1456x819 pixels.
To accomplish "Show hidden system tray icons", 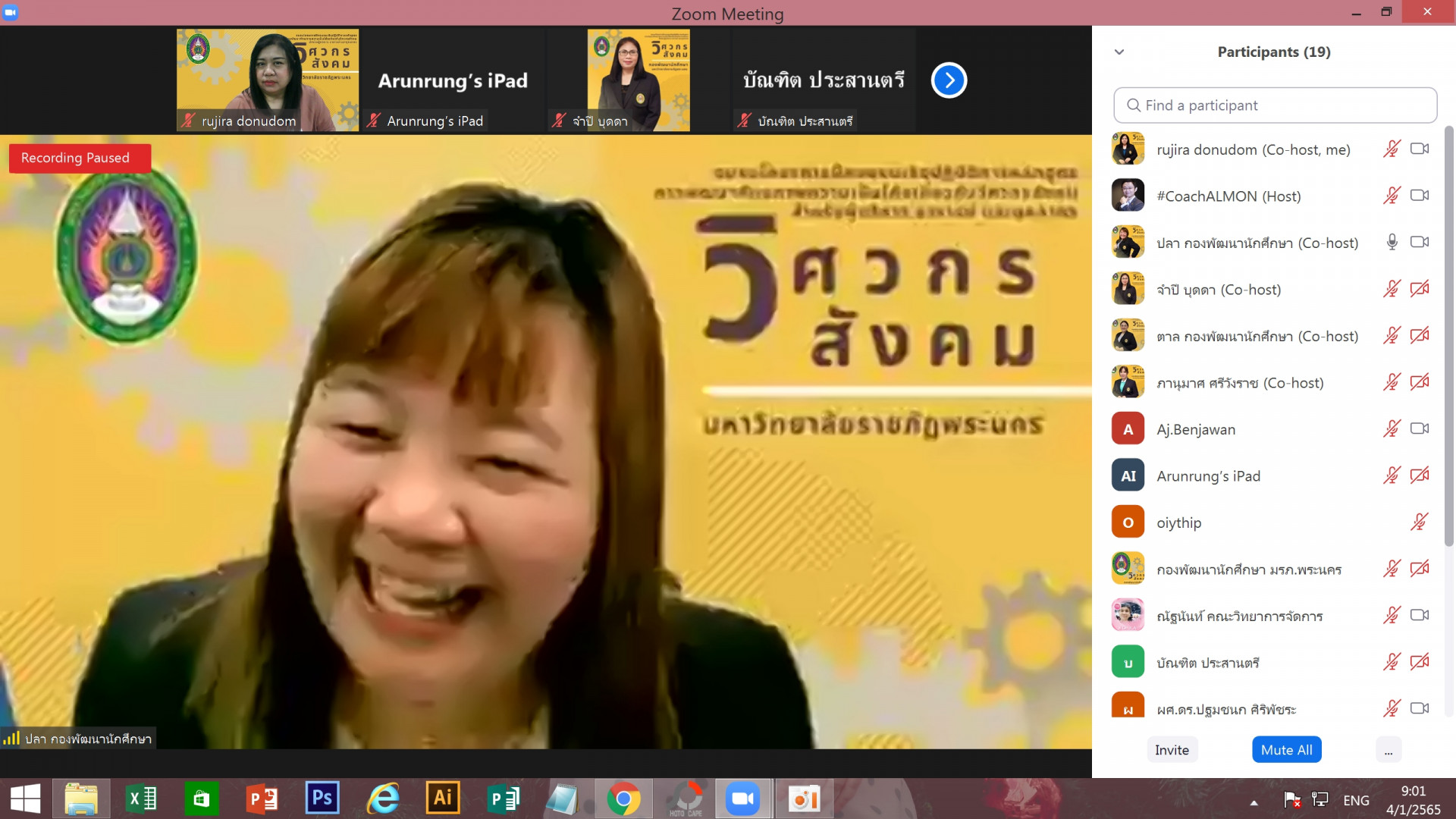I will (1254, 802).
